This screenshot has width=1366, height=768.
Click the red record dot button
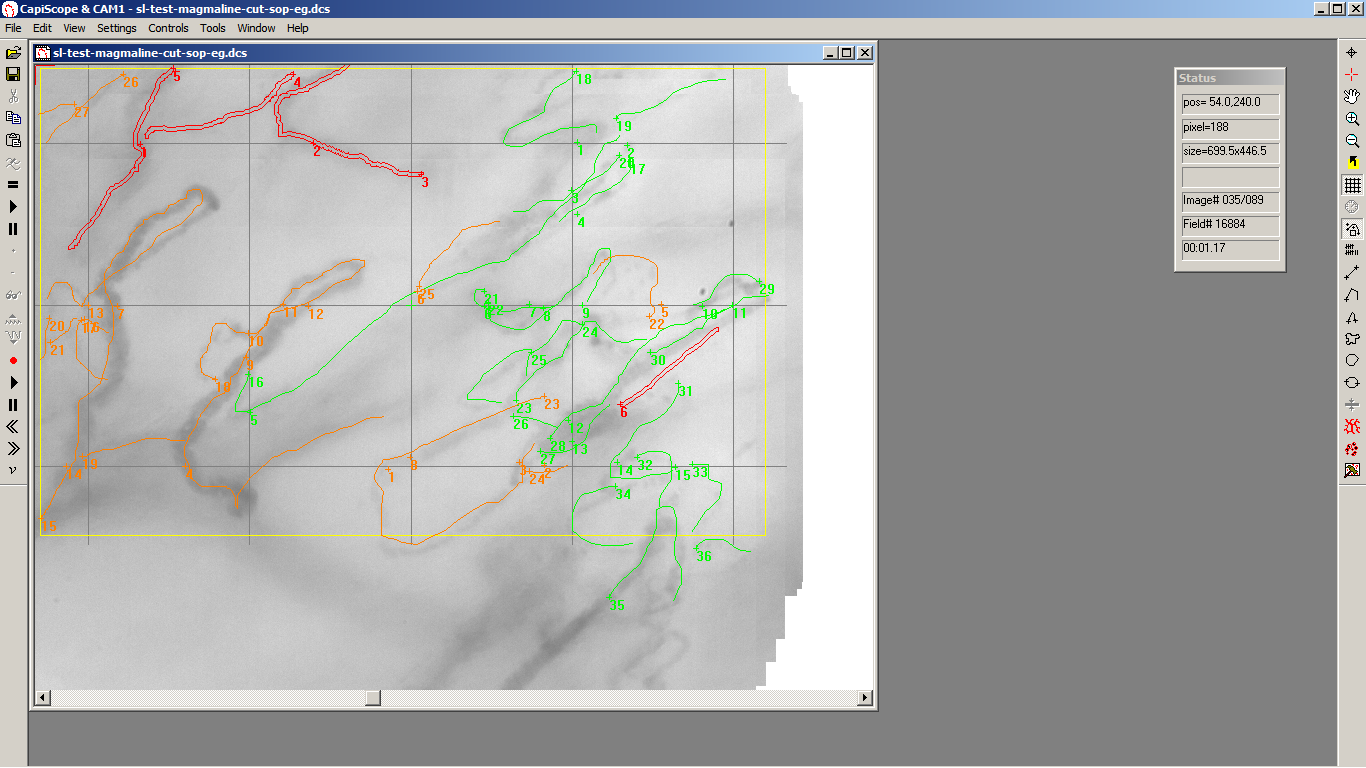[x=13, y=360]
